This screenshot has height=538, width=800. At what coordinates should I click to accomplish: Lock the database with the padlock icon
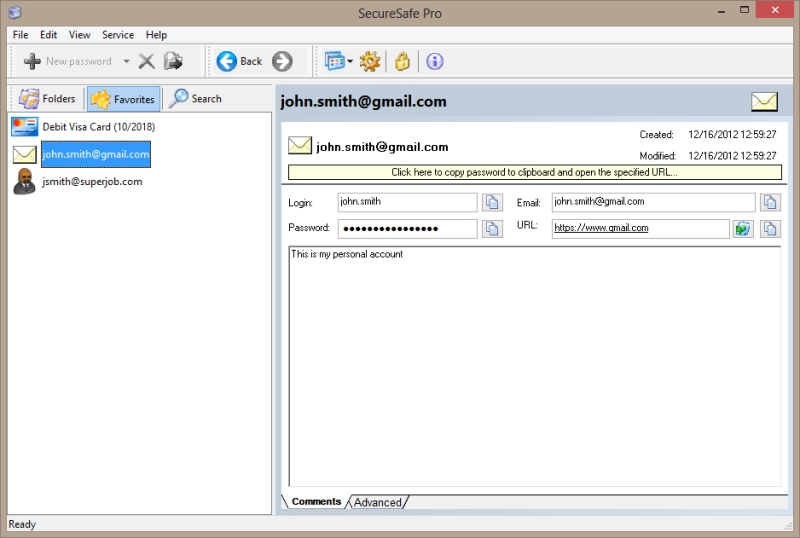click(x=403, y=61)
